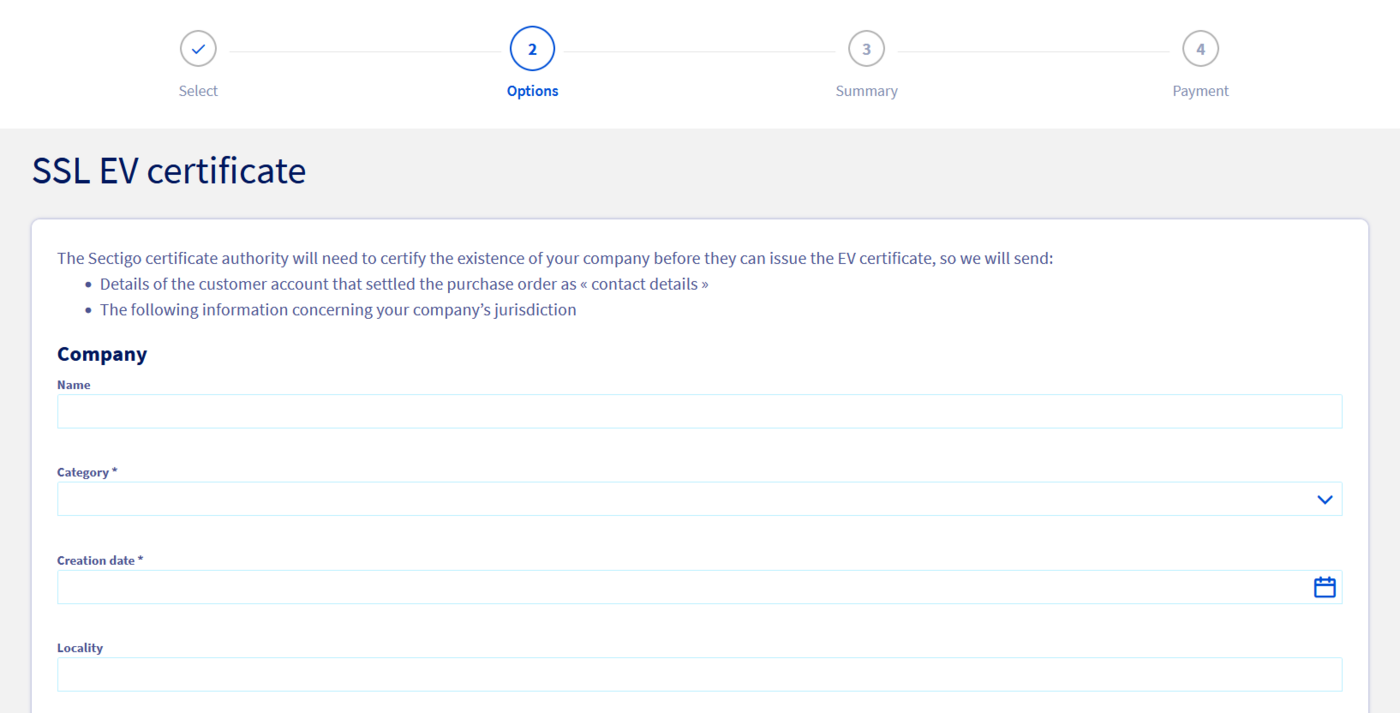Open the calendar picker for Creation date
The height and width of the screenshot is (713, 1400).
(x=1324, y=586)
